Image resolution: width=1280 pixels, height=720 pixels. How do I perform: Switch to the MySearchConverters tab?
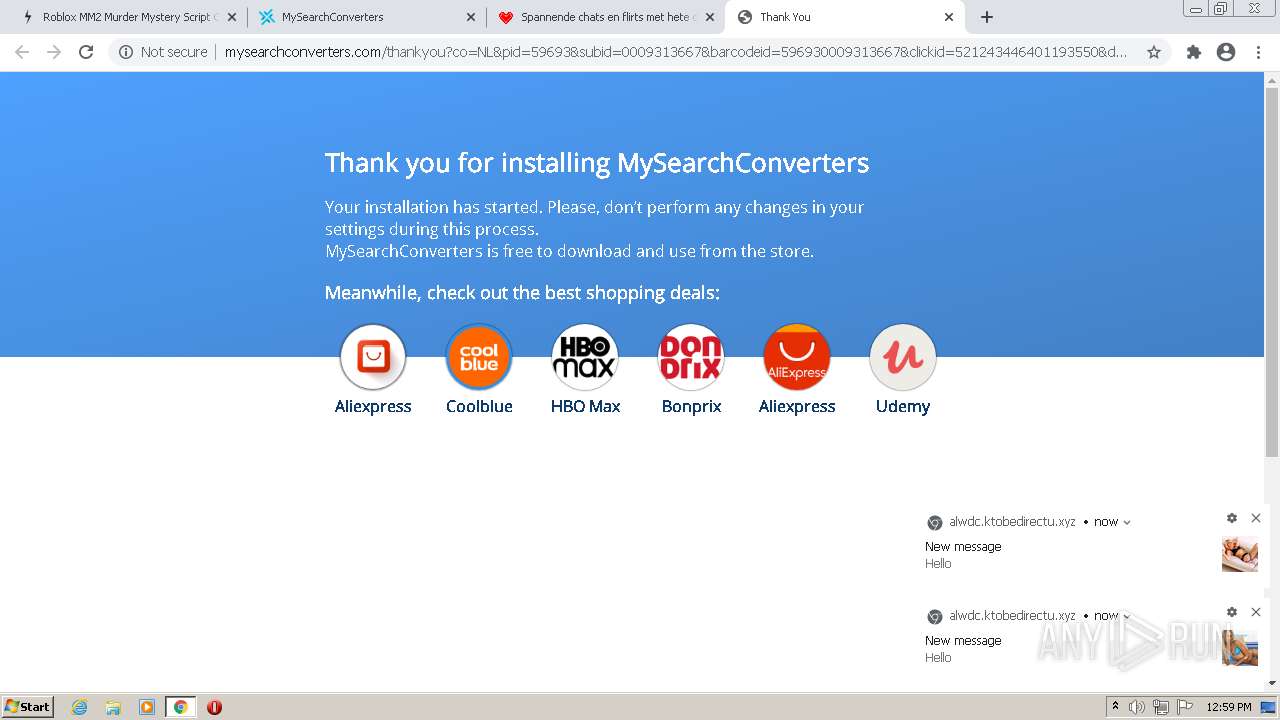coord(367,17)
